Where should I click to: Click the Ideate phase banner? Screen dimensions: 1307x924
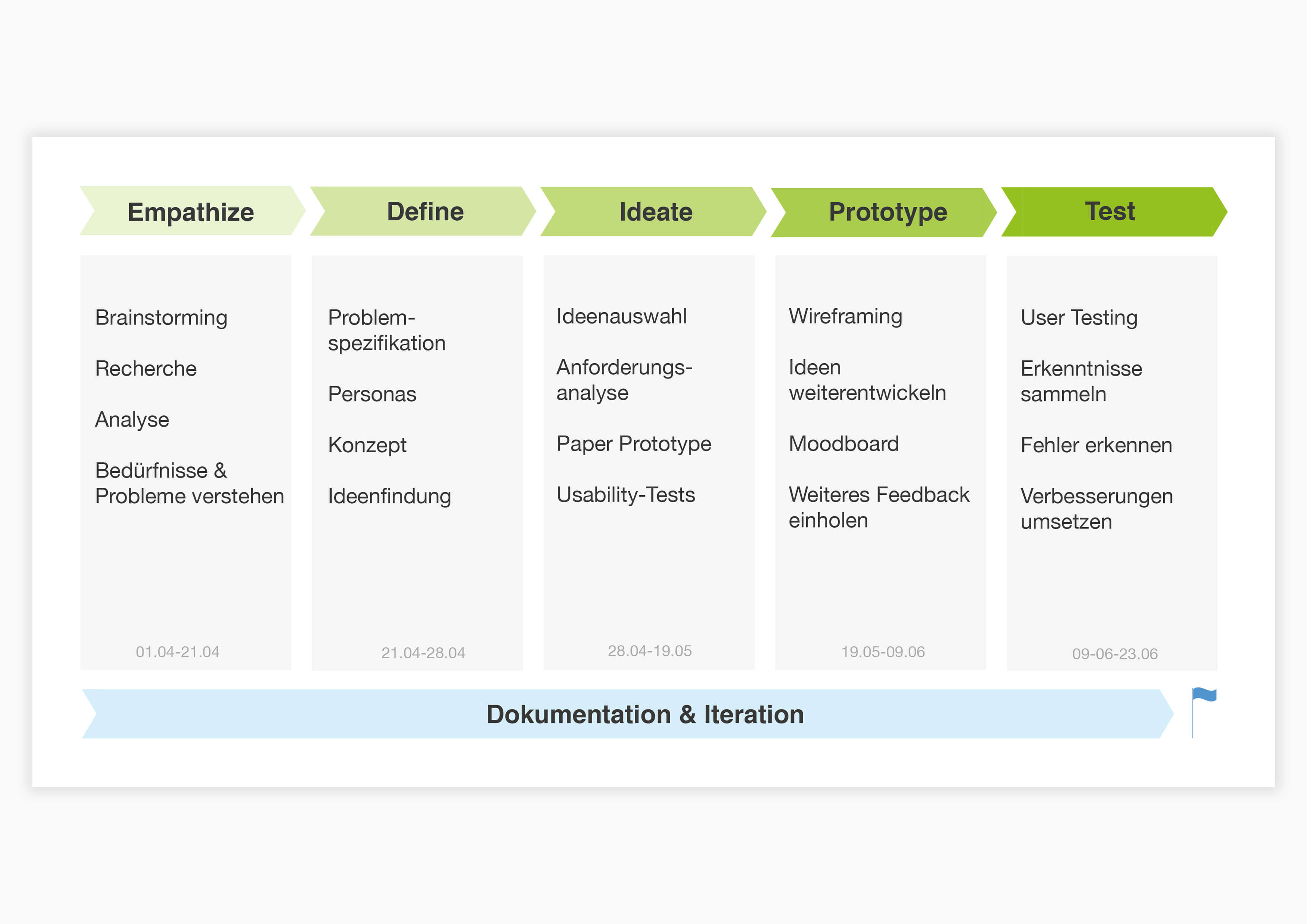(655, 211)
